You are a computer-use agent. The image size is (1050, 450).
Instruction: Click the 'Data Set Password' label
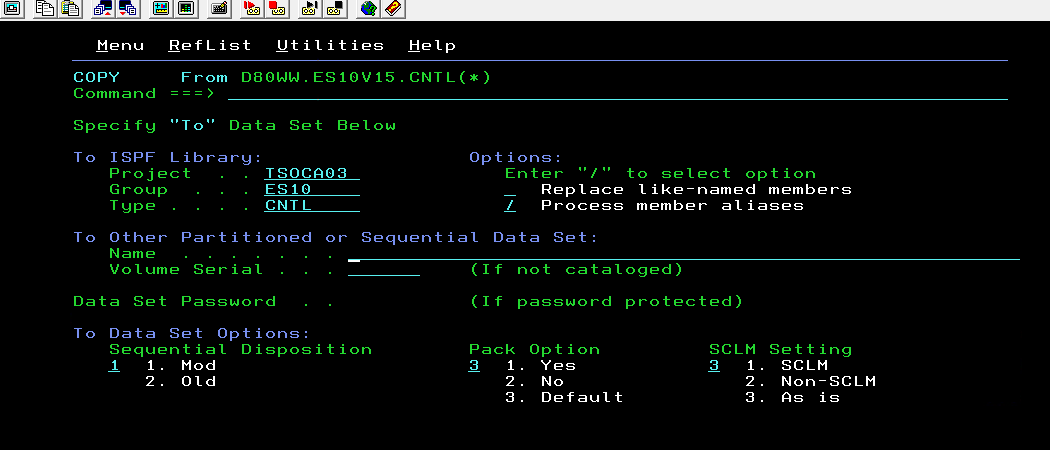(x=175, y=302)
